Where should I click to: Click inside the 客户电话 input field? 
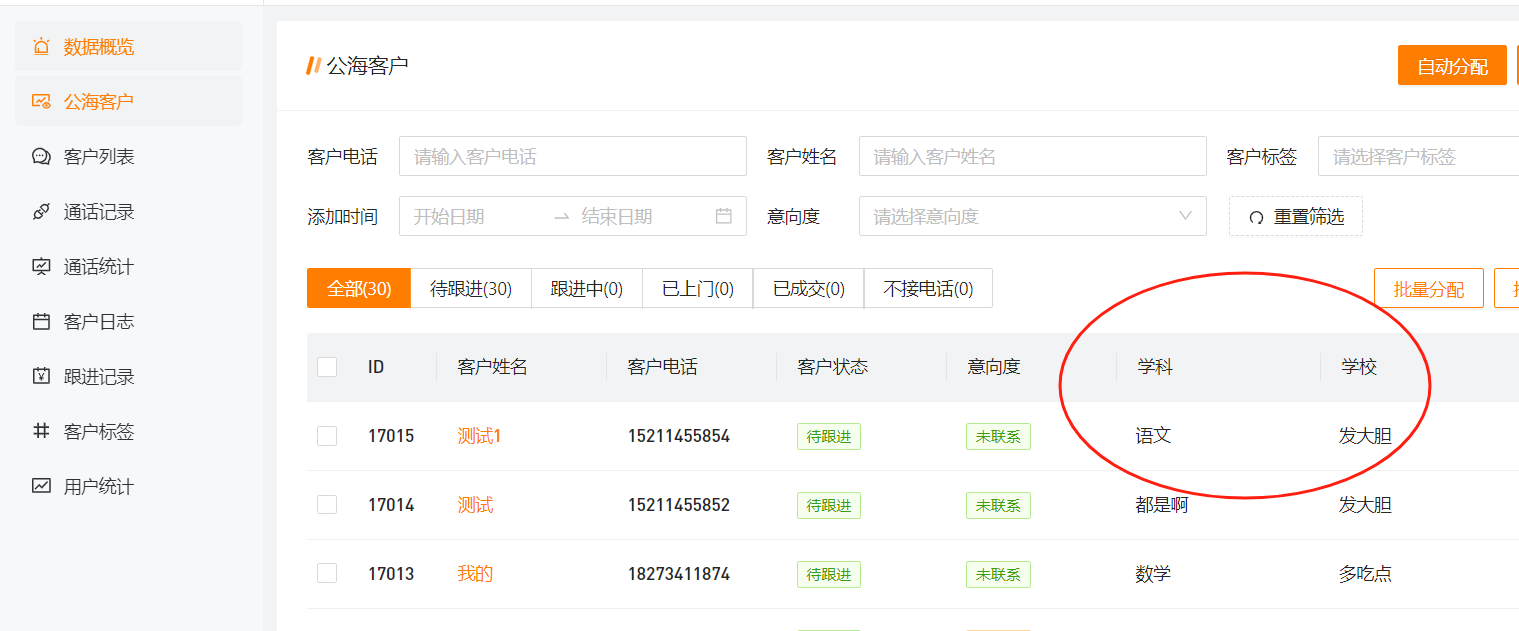[x=572, y=156]
